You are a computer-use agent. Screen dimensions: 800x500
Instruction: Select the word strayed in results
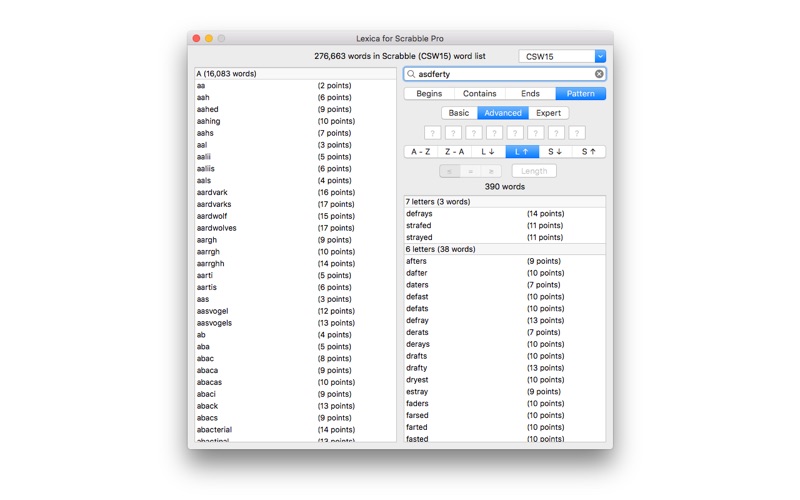pos(505,237)
